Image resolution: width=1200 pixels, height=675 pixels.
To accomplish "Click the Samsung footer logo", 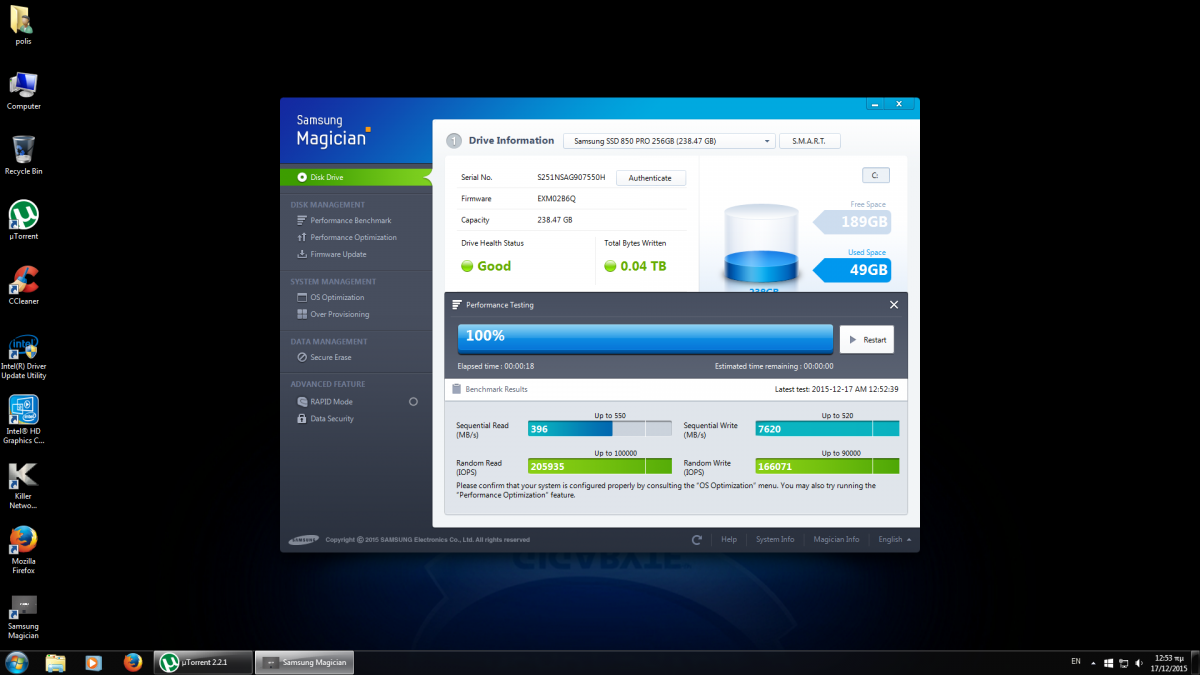I will (305, 540).
